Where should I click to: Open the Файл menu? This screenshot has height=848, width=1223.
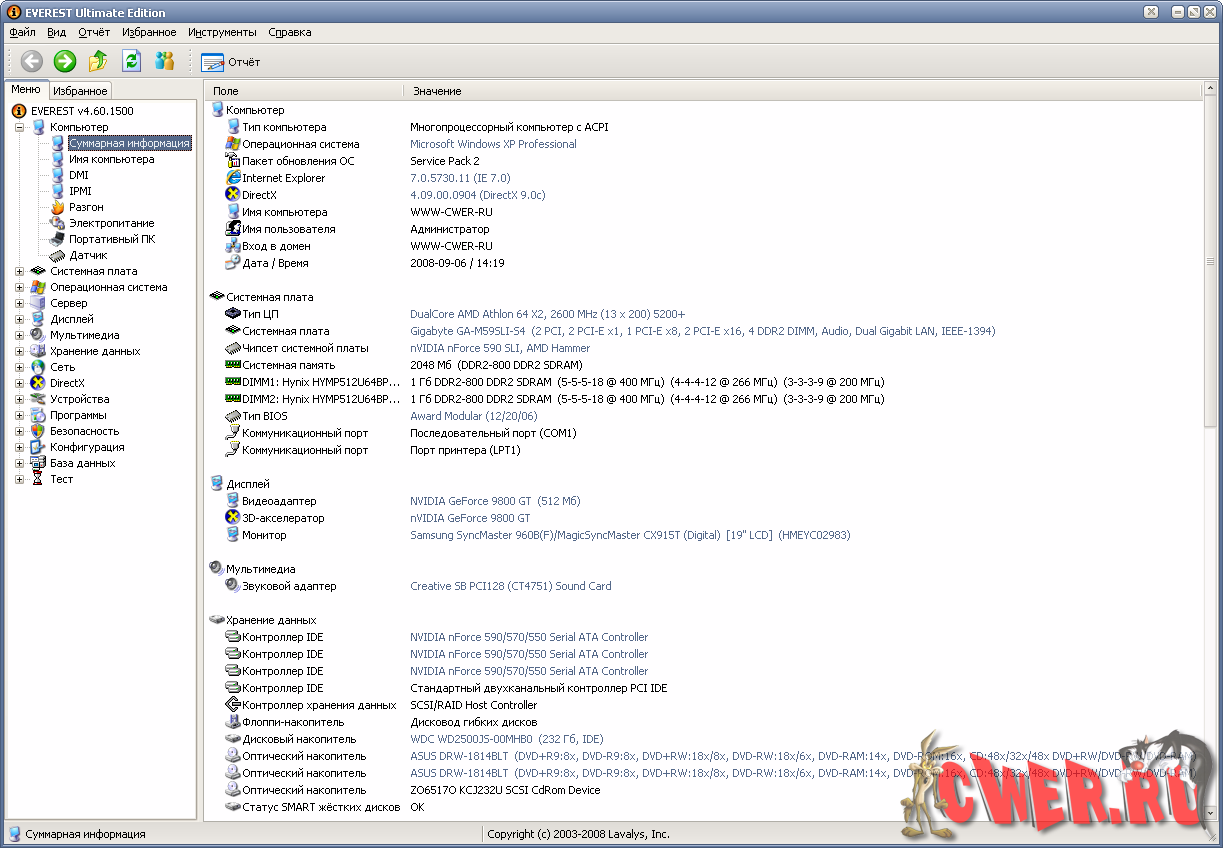[x=22, y=32]
